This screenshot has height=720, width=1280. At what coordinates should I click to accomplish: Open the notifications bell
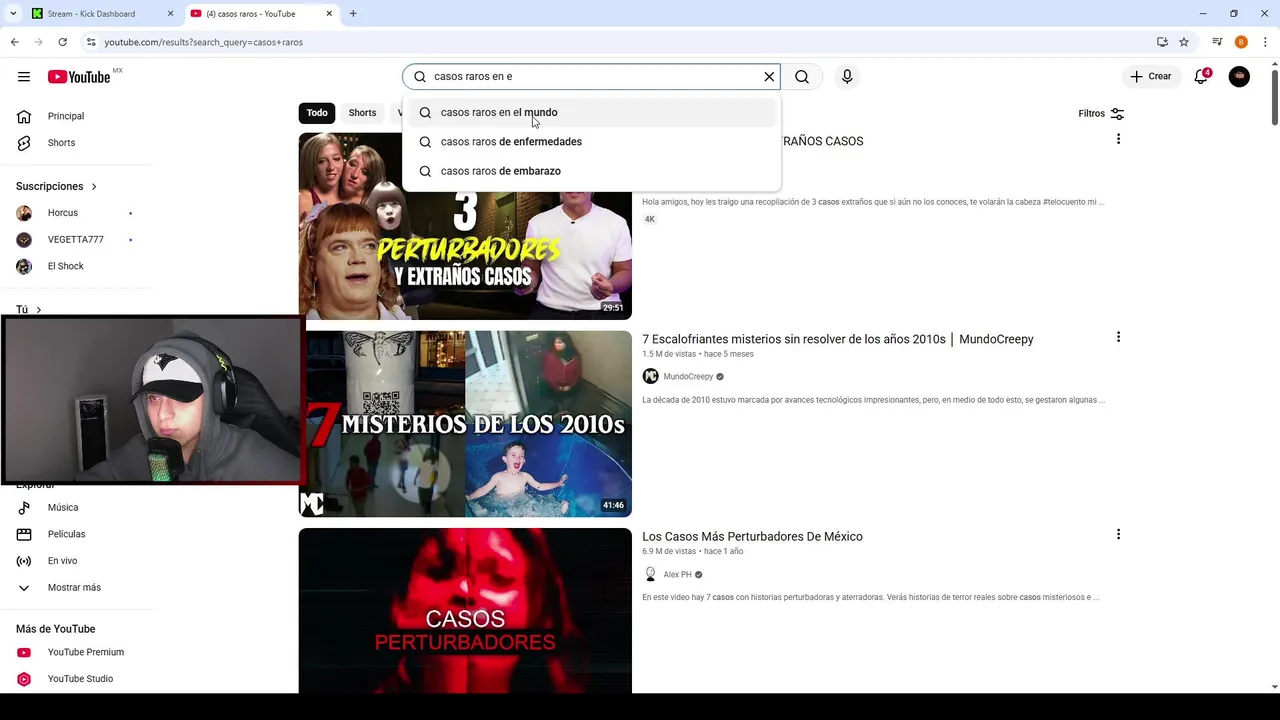pyautogui.click(x=1202, y=77)
